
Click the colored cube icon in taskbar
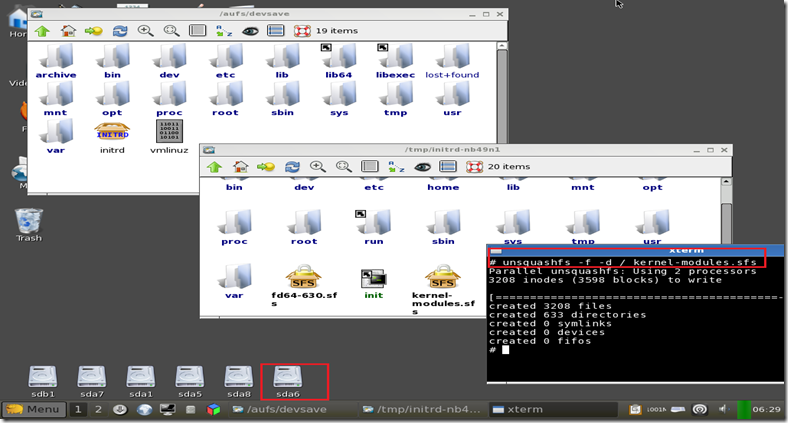click(x=214, y=409)
